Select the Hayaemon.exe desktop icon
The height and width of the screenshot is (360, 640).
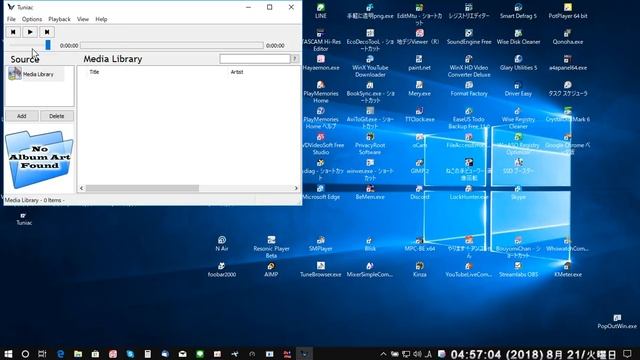[x=321, y=63]
